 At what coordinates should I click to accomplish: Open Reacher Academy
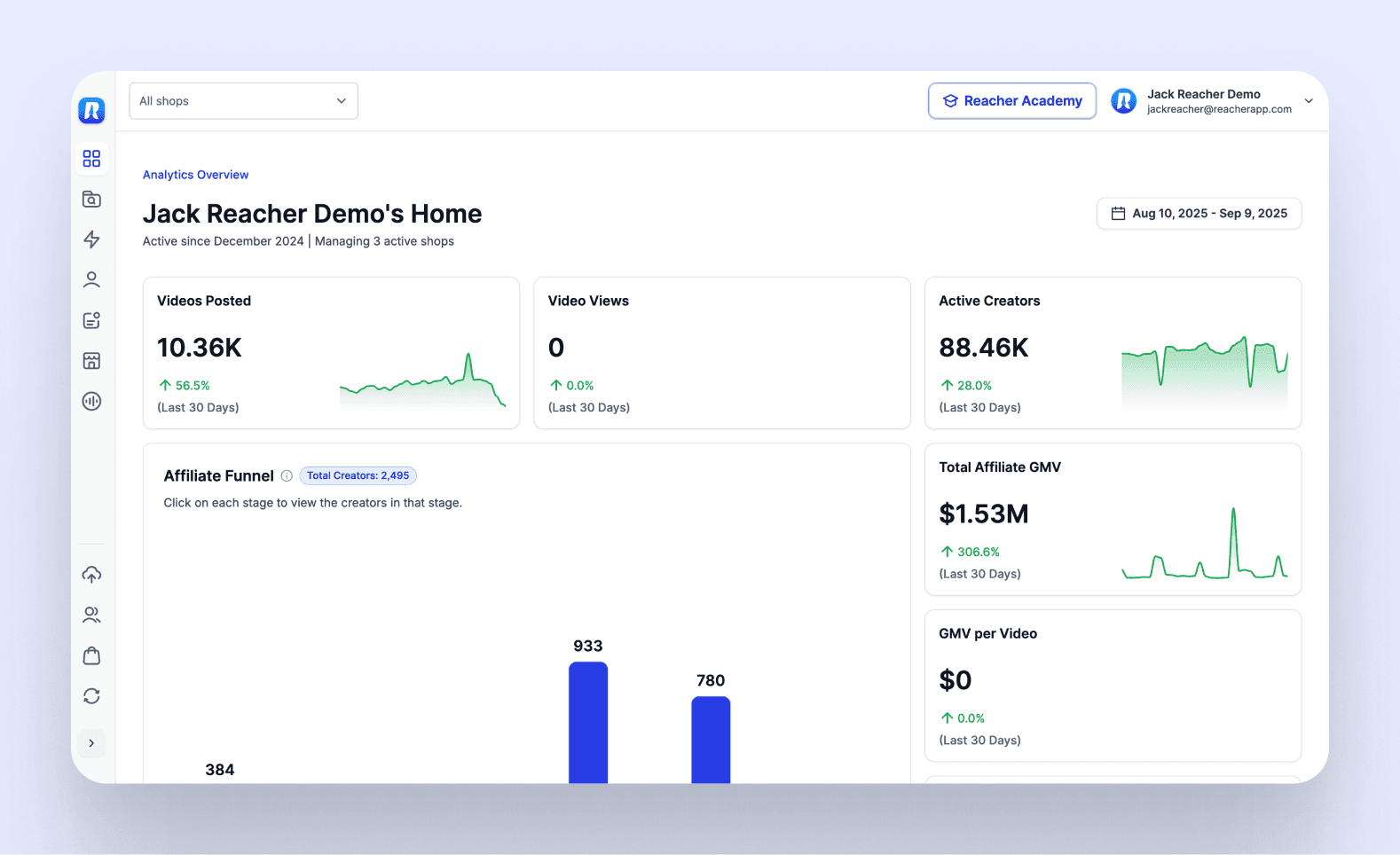click(x=1012, y=101)
